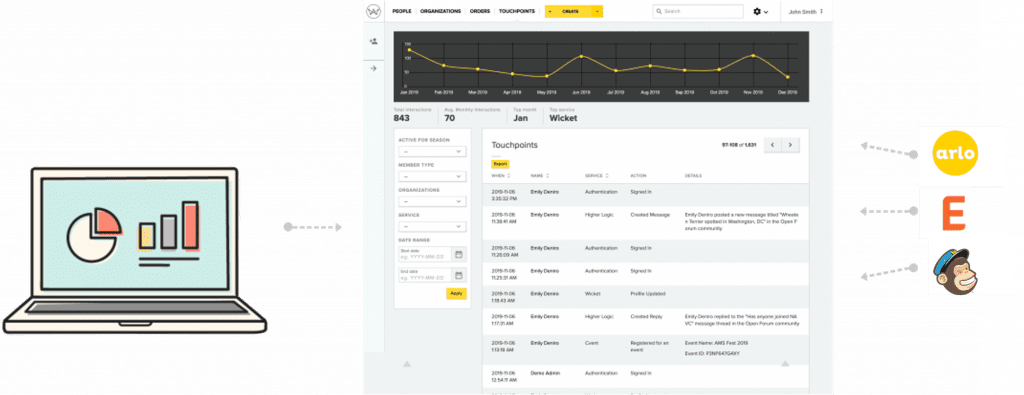Open the Service filter dropdown
This screenshot has width=1024, height=395.
coord(432,227)
